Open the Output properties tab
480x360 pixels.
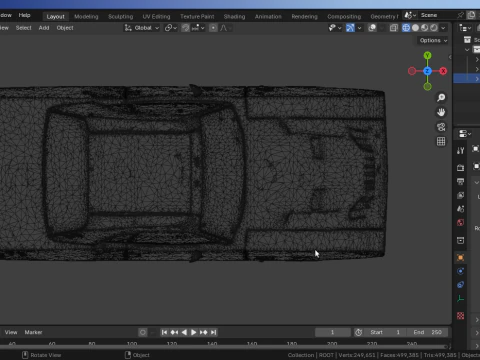[x=460, y=181]
